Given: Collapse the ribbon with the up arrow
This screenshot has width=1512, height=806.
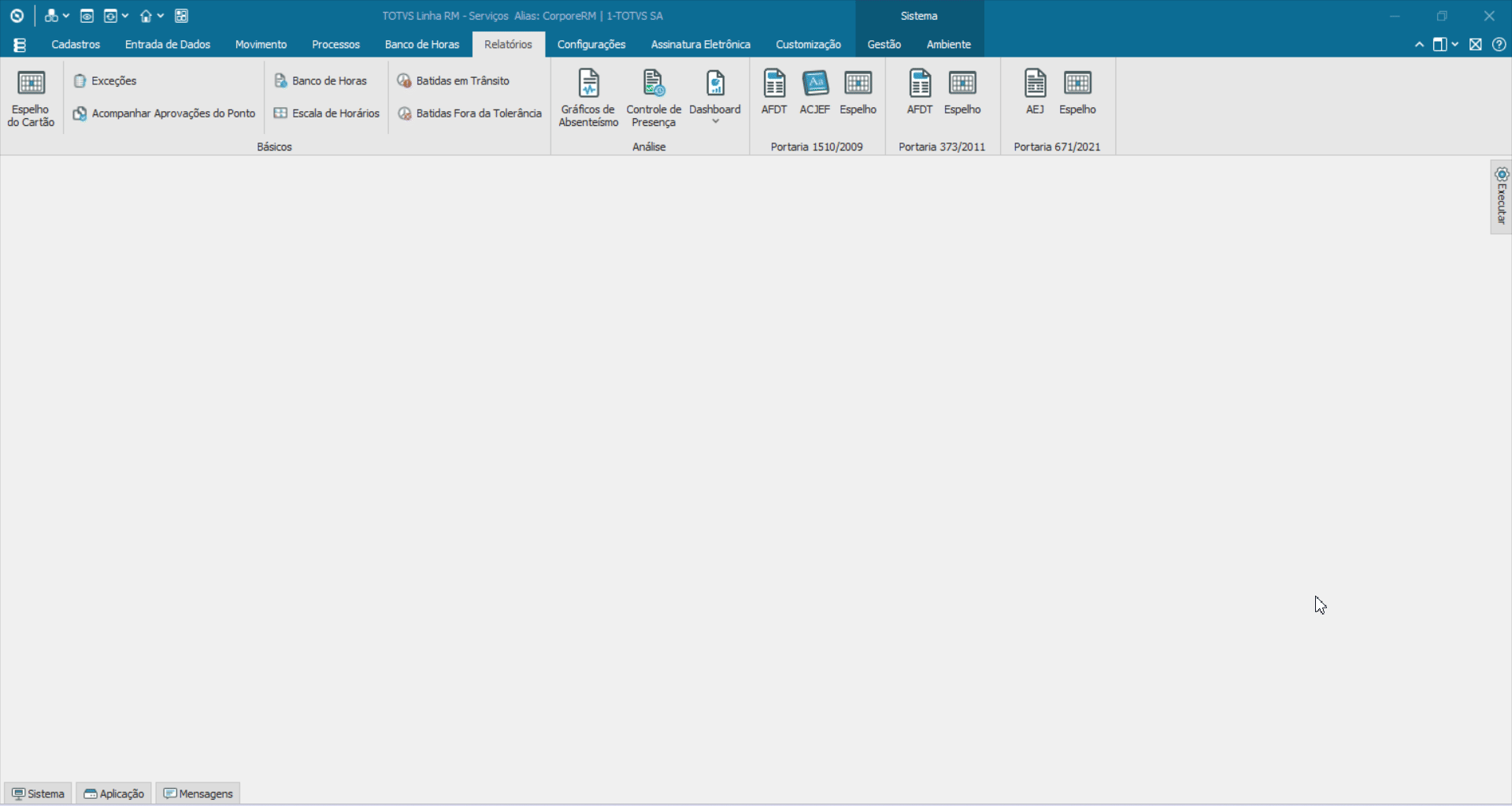Looking at the screenshot, I should (1419, 45).
